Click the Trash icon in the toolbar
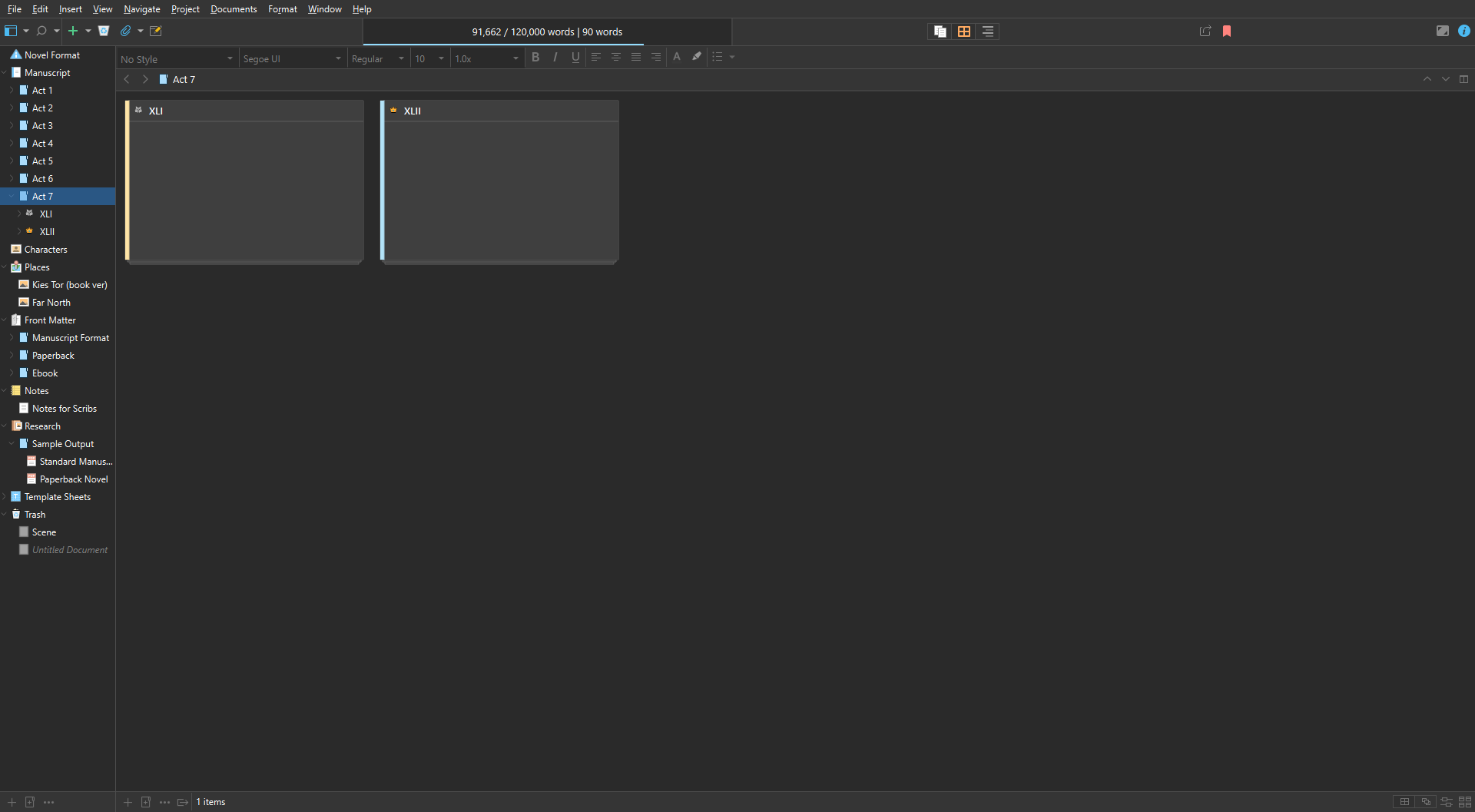Screen dimensions: 1475x812 (104, 31)
